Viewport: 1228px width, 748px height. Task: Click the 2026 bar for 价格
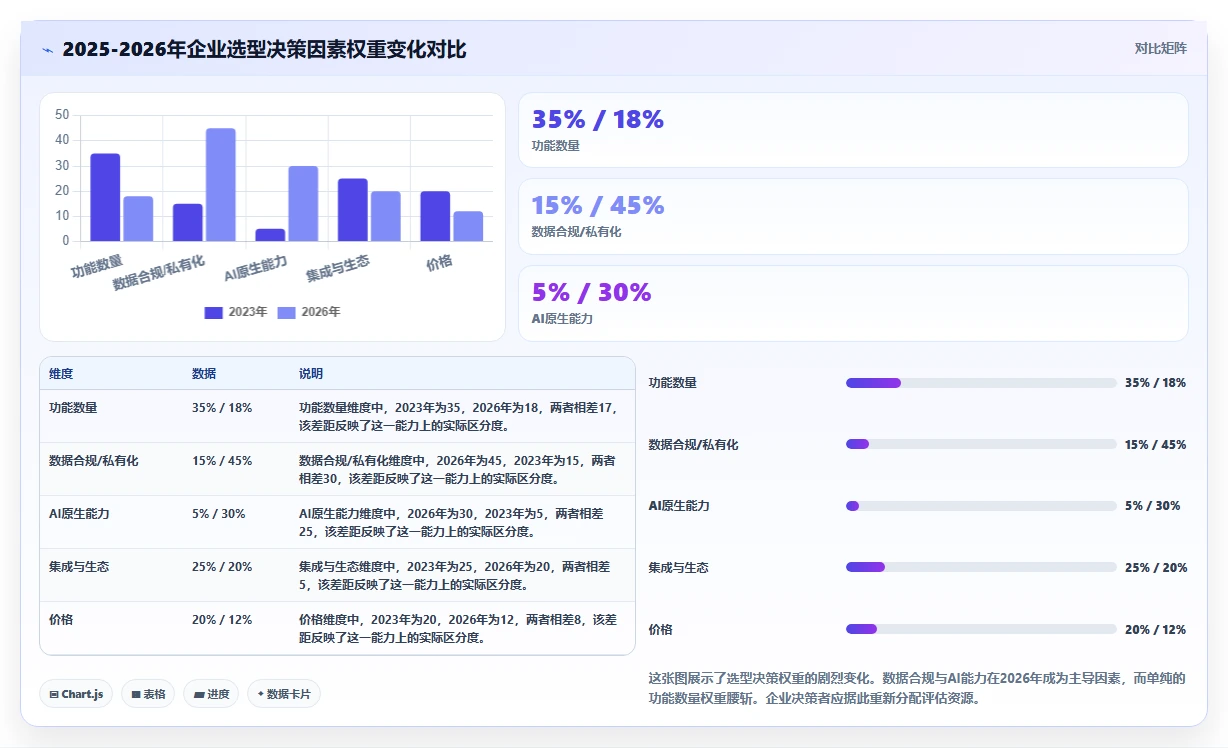point(468,226)
